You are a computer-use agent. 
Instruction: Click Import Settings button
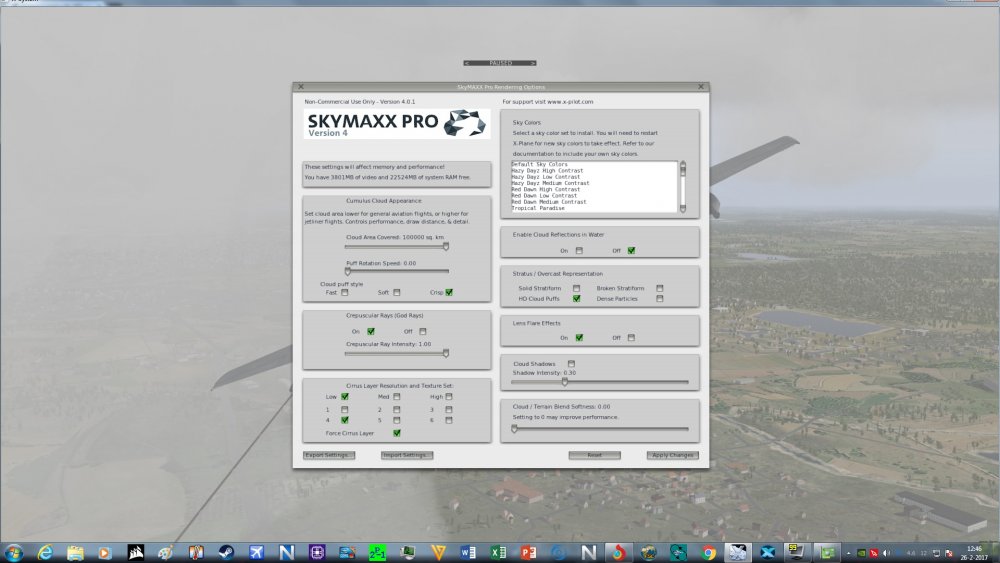pos(407,455)
